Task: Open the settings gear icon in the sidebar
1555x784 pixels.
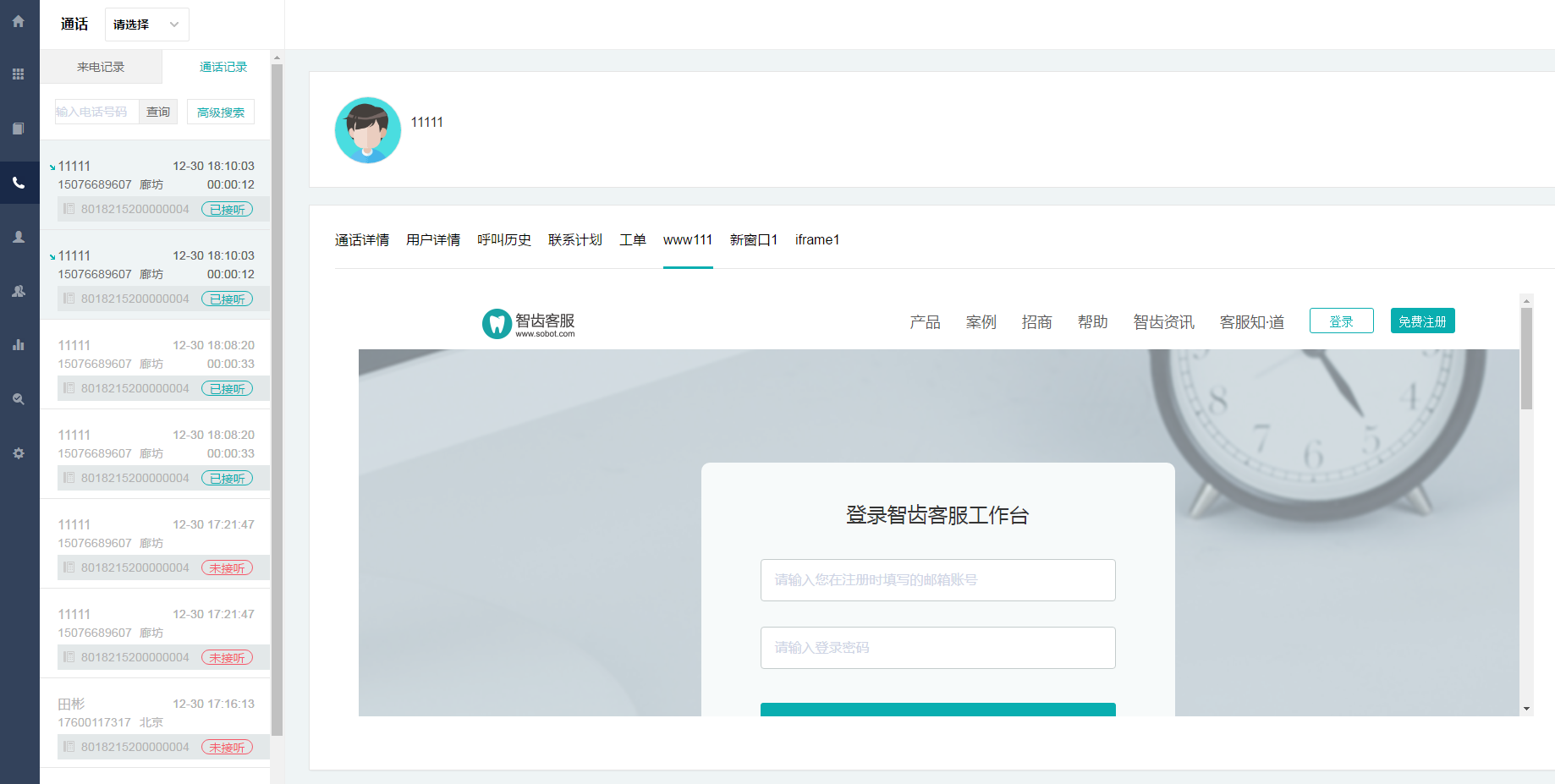Action: 19,453
